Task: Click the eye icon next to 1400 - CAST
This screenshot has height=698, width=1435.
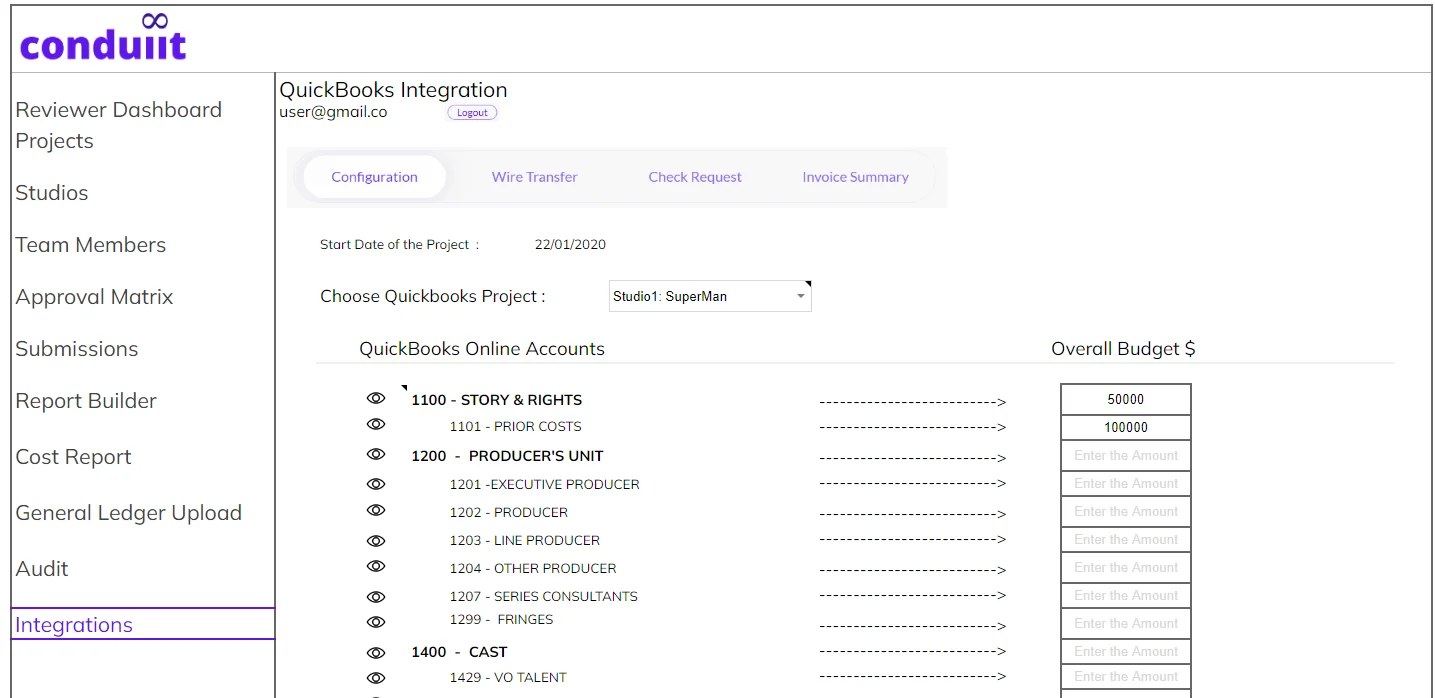Action: (x=376, y=652)
